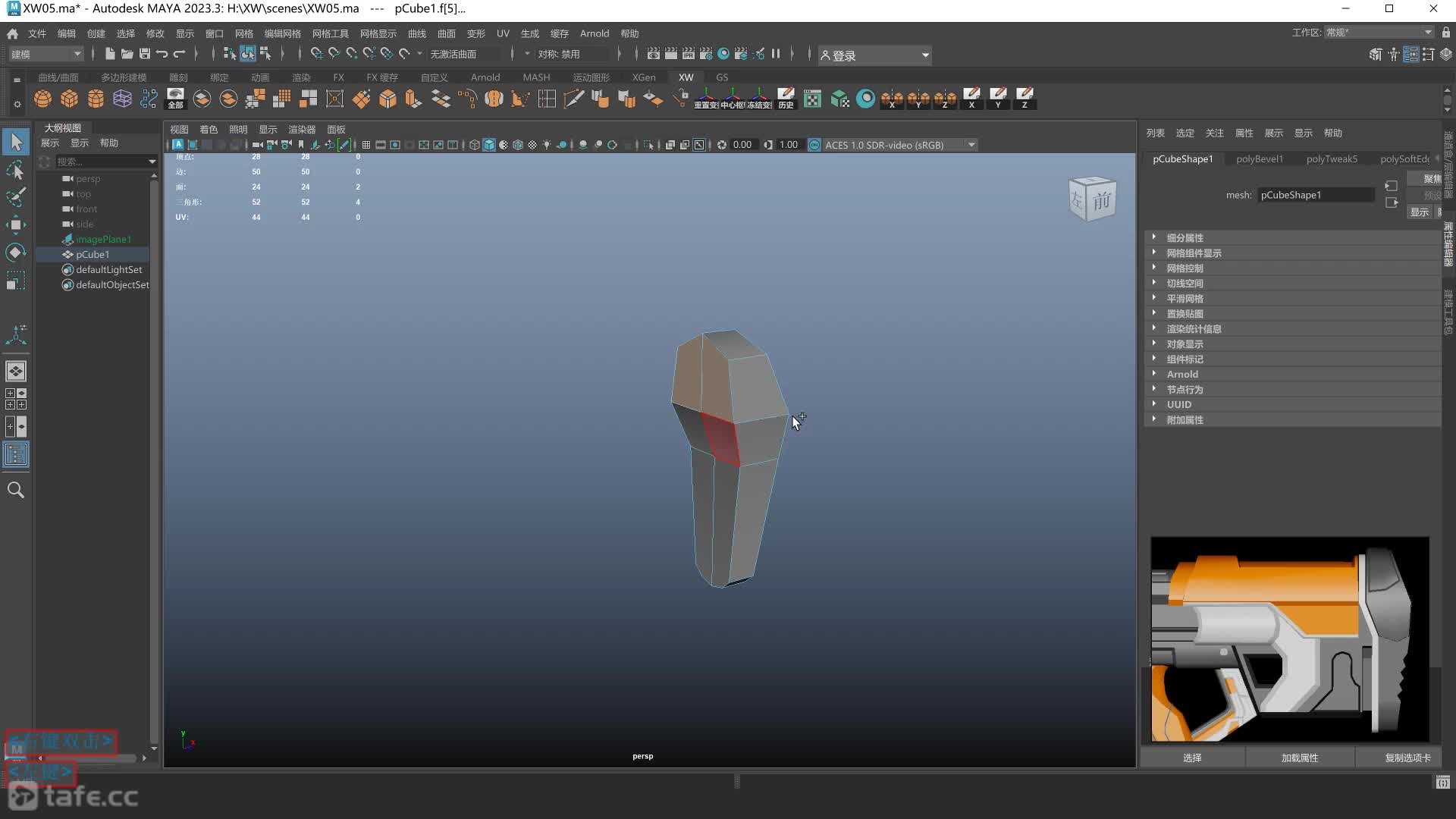Click the 显示 button near mesh field
This screenshot has width=1456, height=819.
click(1419, 212)
